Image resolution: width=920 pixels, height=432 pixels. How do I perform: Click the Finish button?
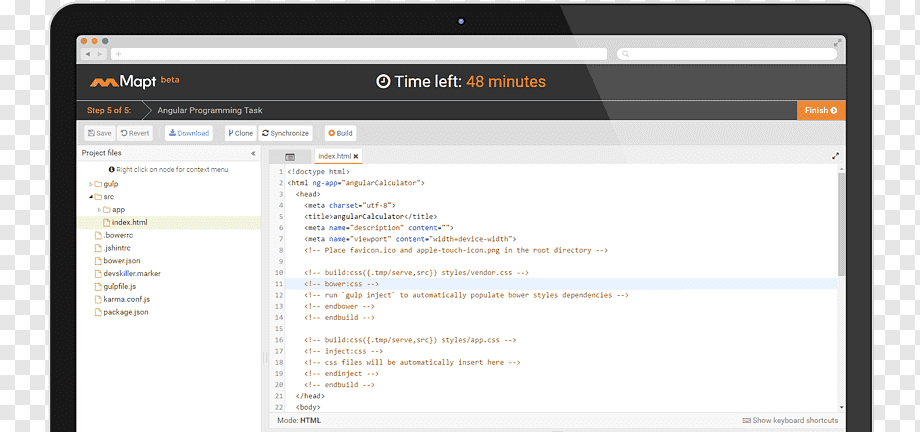821,110
